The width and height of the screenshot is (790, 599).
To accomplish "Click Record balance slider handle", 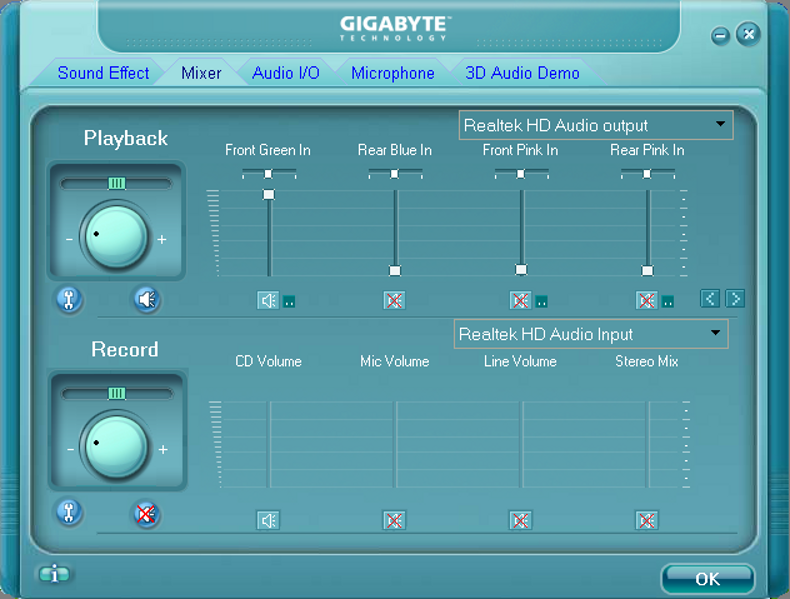I will coord(116,393).
